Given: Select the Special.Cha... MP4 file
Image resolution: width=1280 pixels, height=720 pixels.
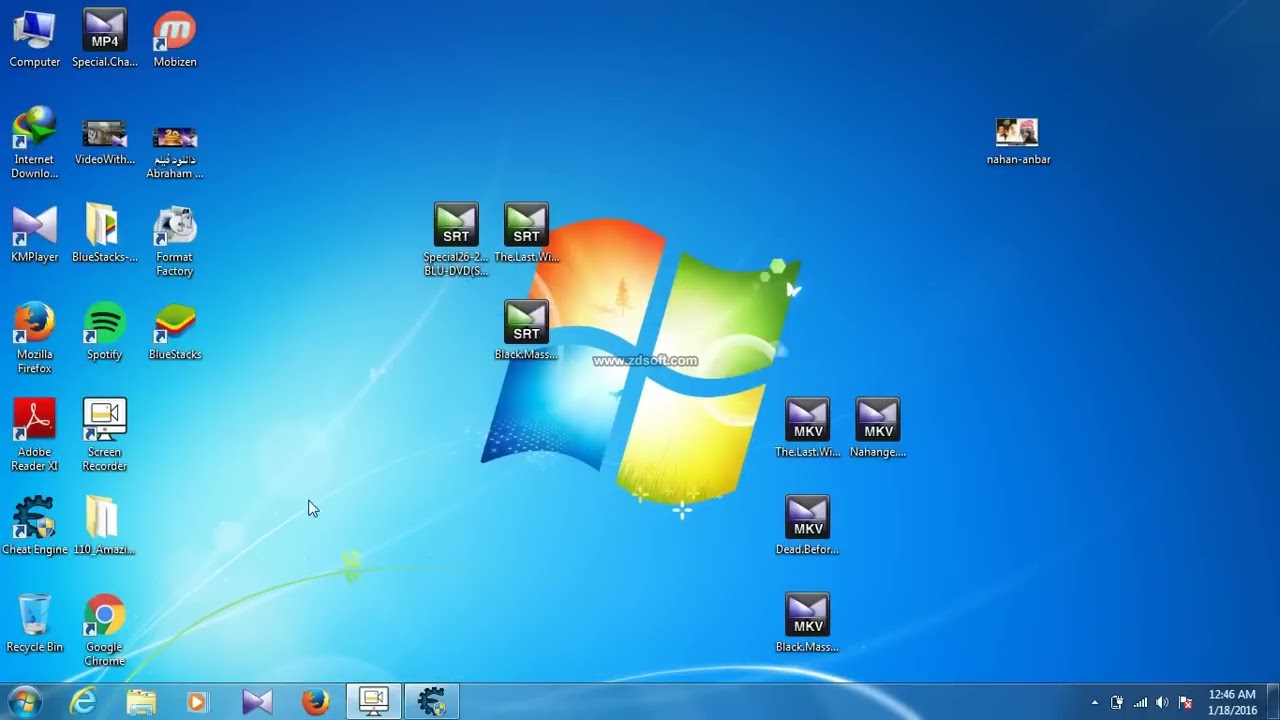Looking at the screenshot, I should 105,39.
